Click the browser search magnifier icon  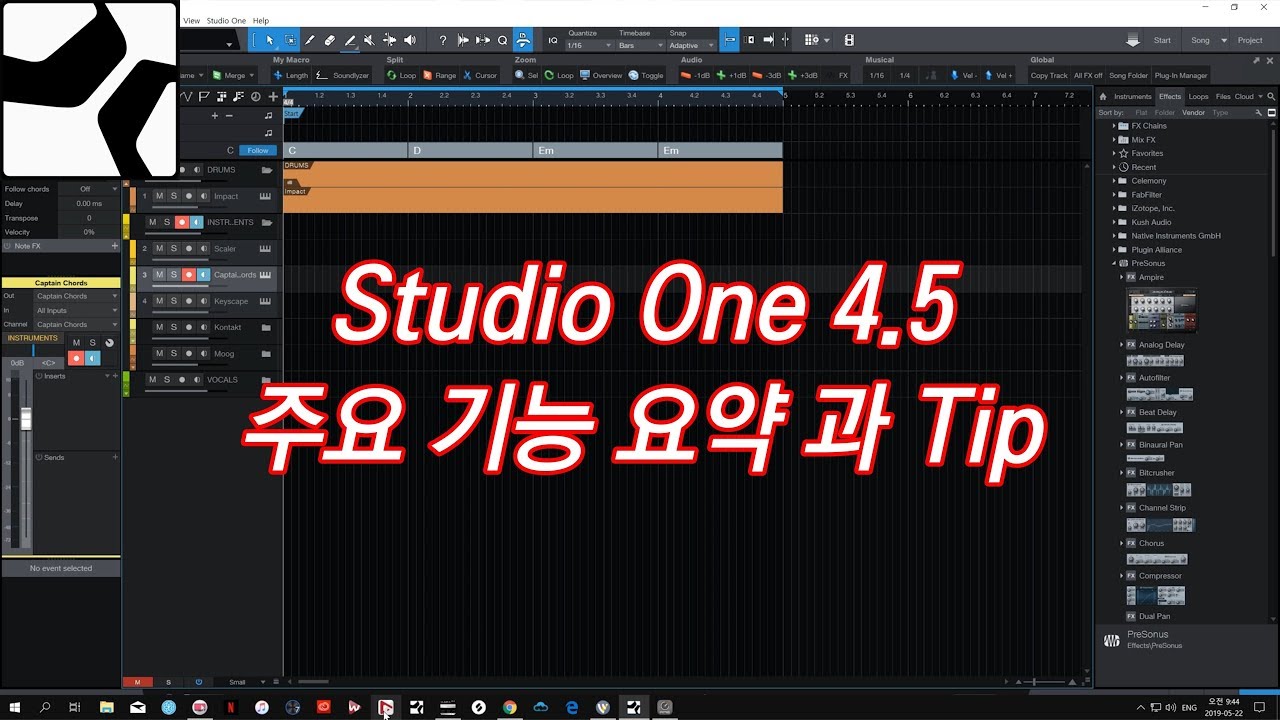pyautogui.click(x=1271, y=97)
